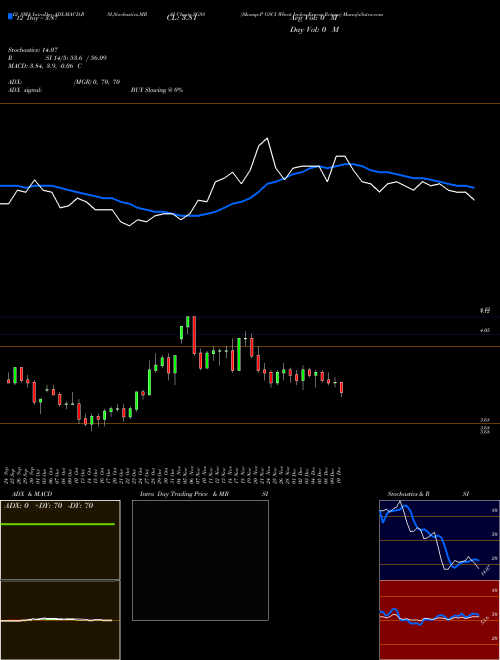Click the last red candlestick on the chart
Screen dimensions: 500x660
coord(342,388)
